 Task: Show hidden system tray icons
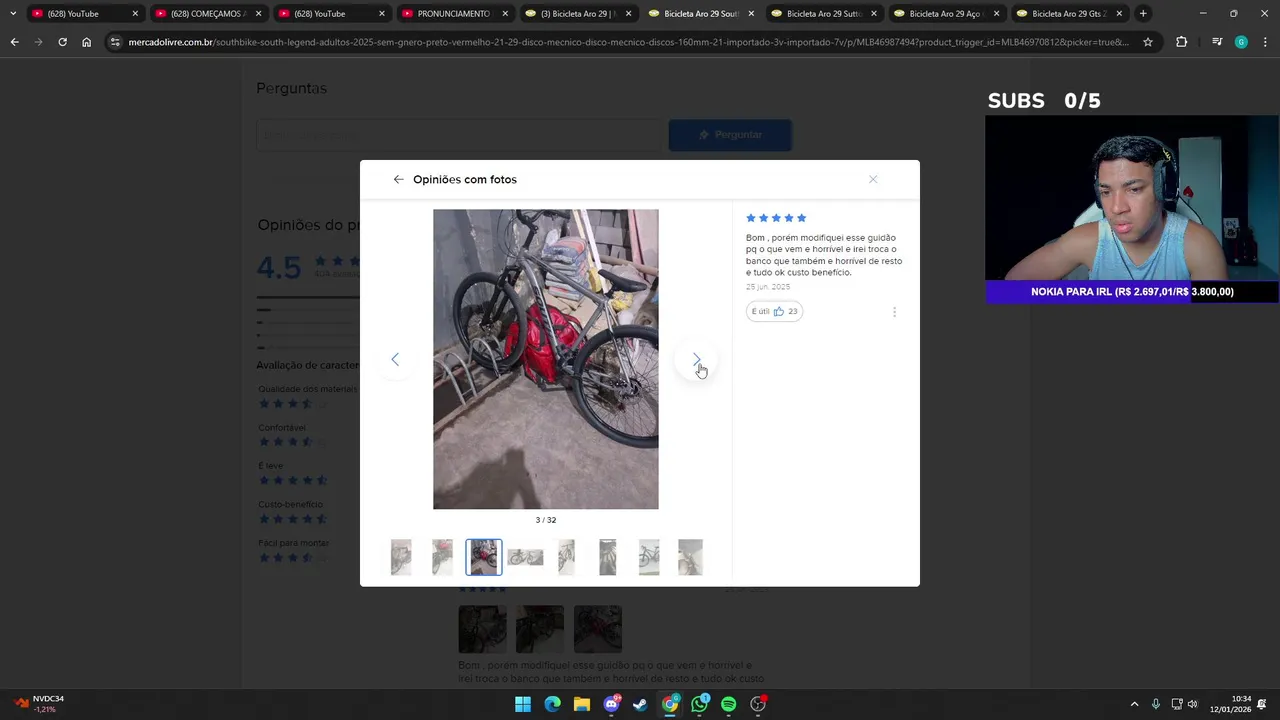(1134, 704)
